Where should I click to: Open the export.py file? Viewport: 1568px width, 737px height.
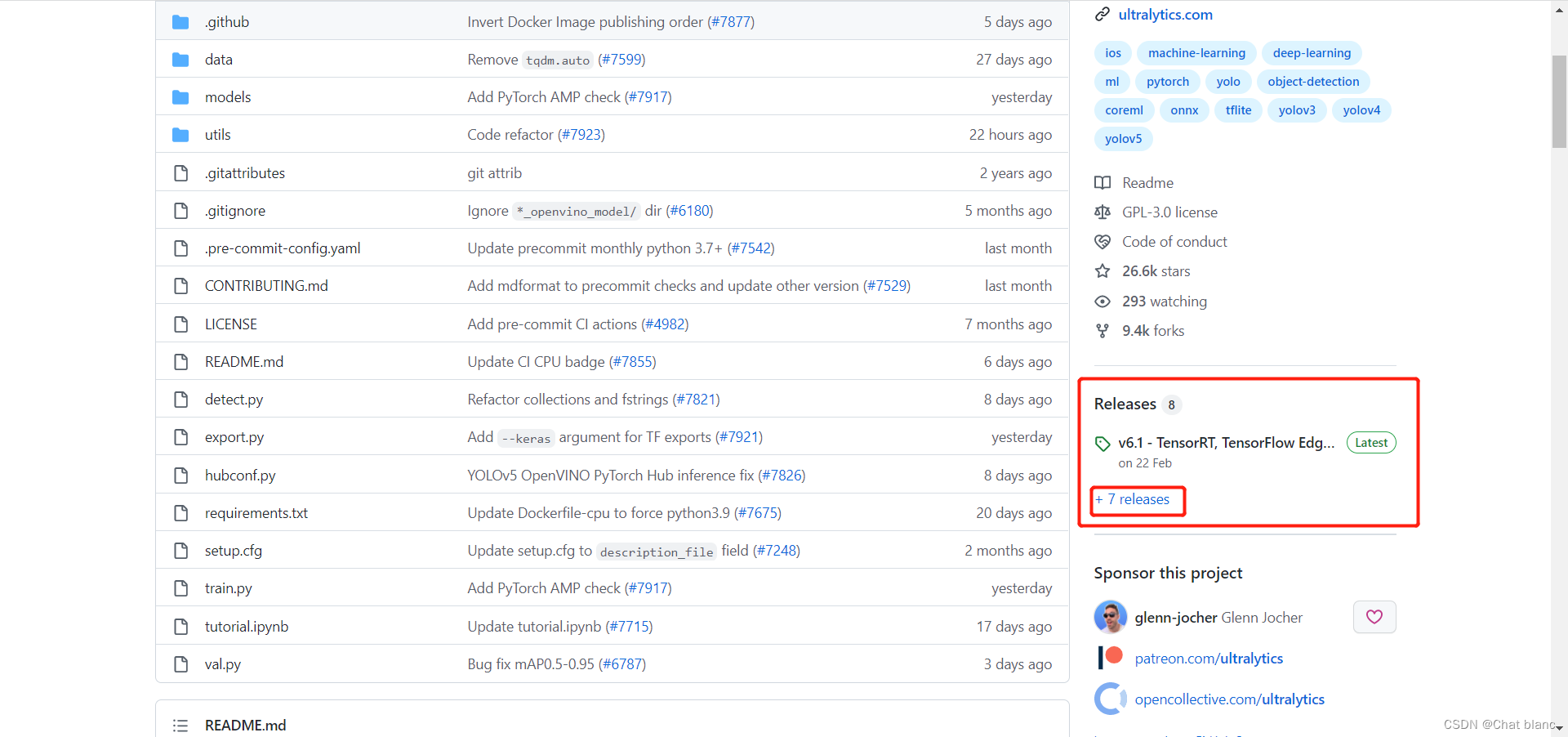click(234, 437)
